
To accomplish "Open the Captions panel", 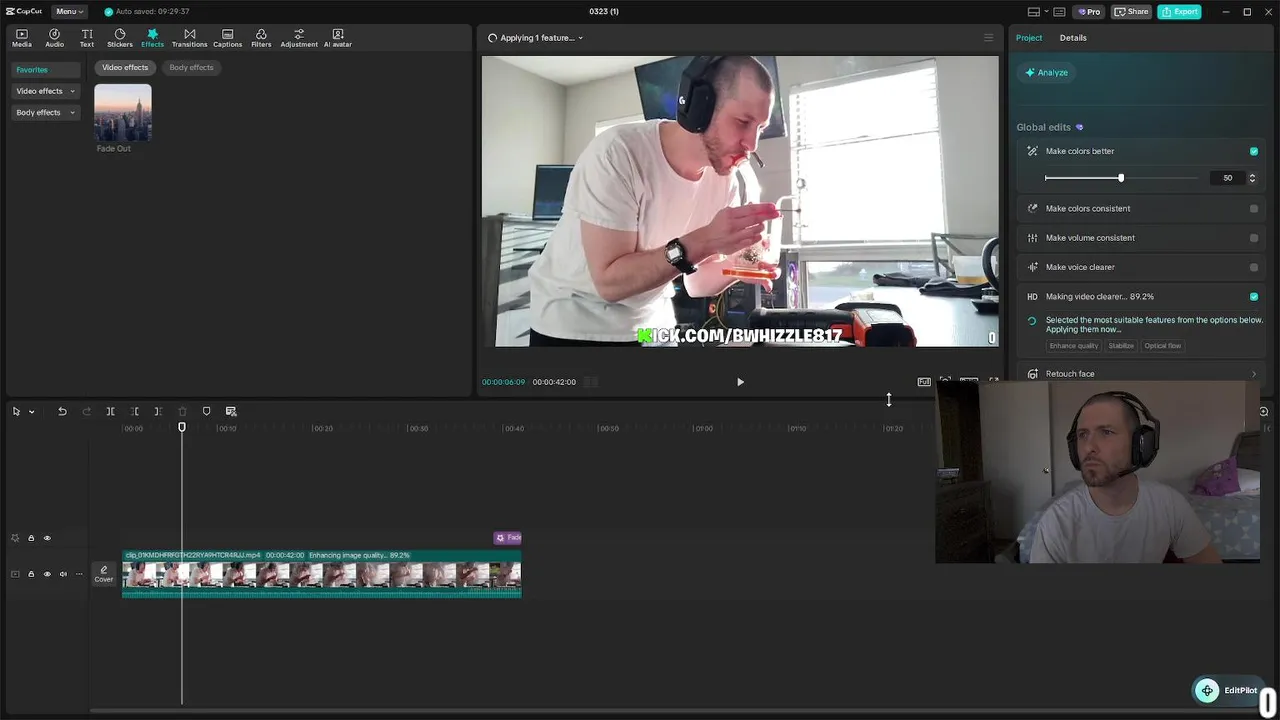I will (x=227, y=38).
